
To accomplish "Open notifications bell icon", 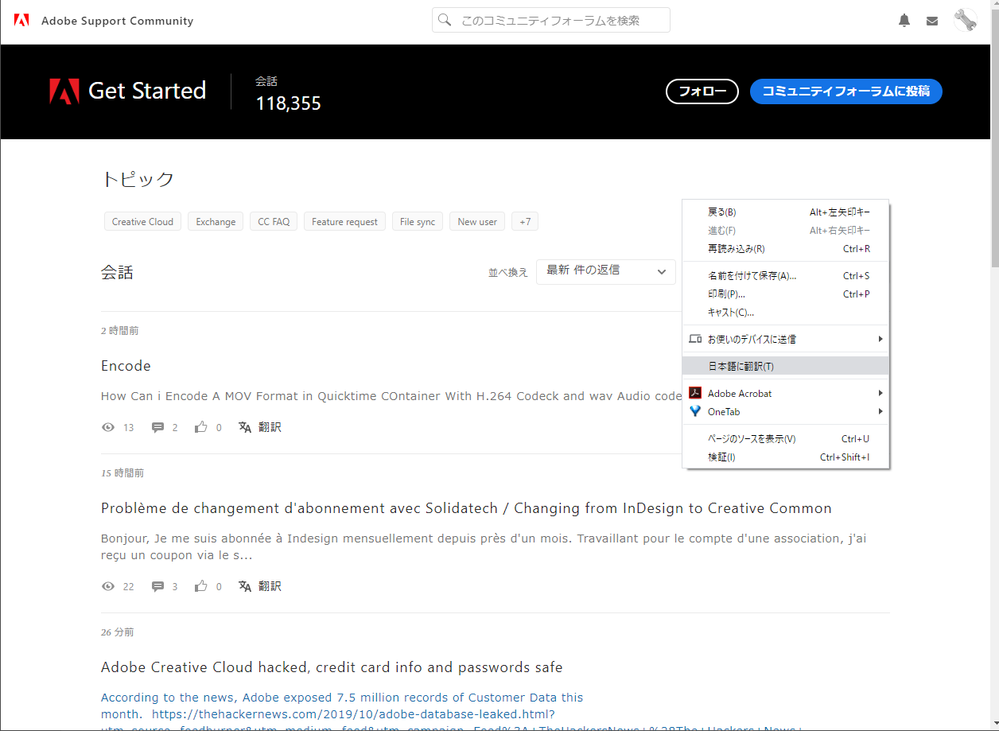I will 904,20.
